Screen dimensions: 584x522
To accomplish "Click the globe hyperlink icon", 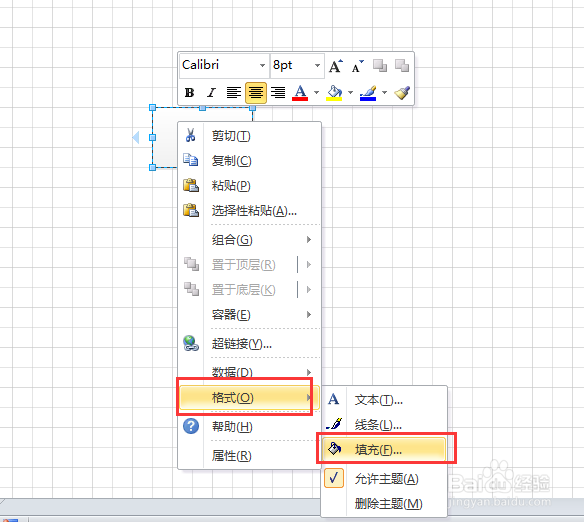I will point(191,343).
